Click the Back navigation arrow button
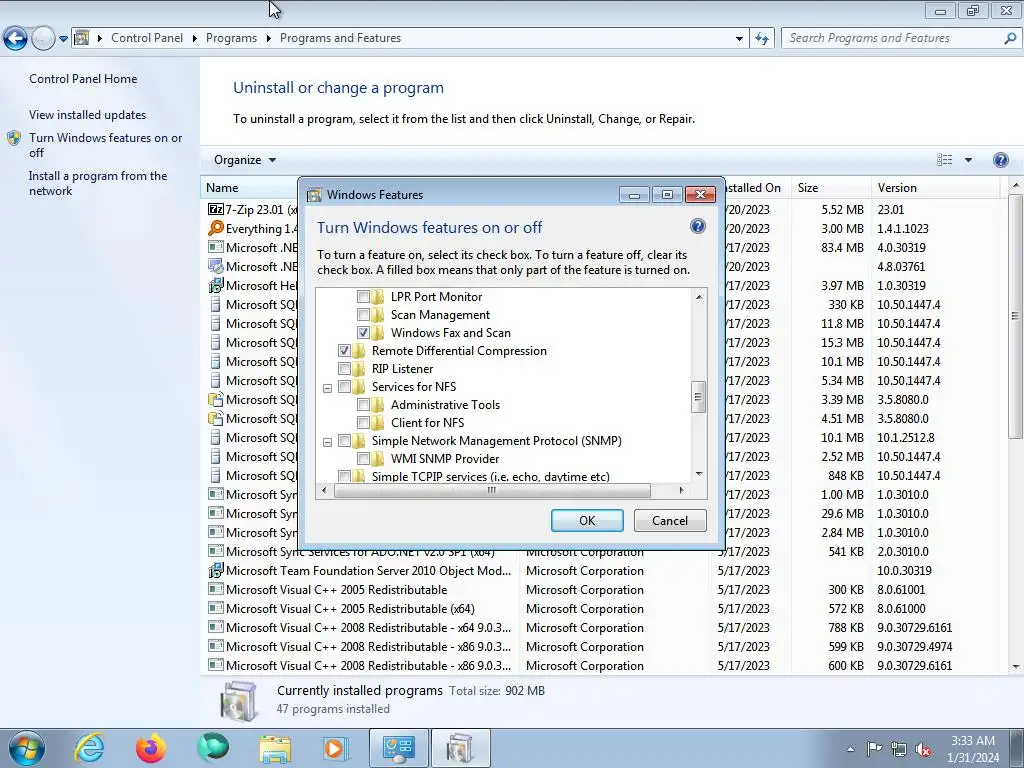The height and width of the screenshot is (768, 1024). coord(16,39)
